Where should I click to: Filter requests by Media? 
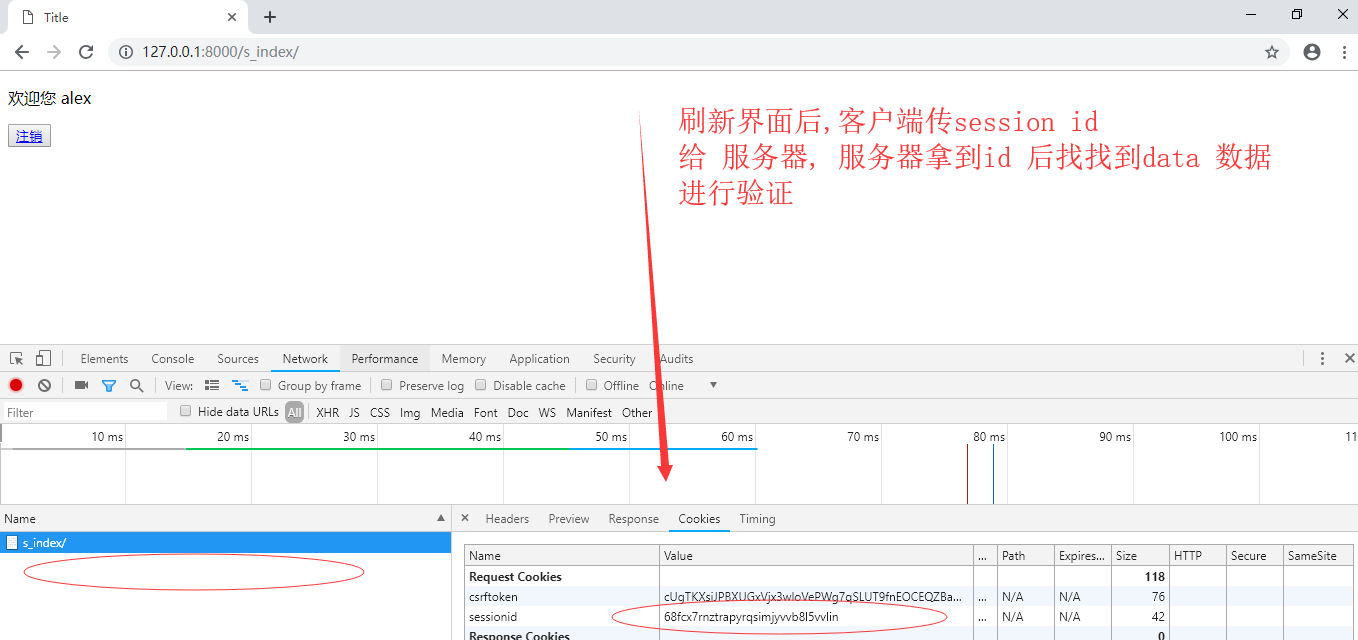coord(447,412)
